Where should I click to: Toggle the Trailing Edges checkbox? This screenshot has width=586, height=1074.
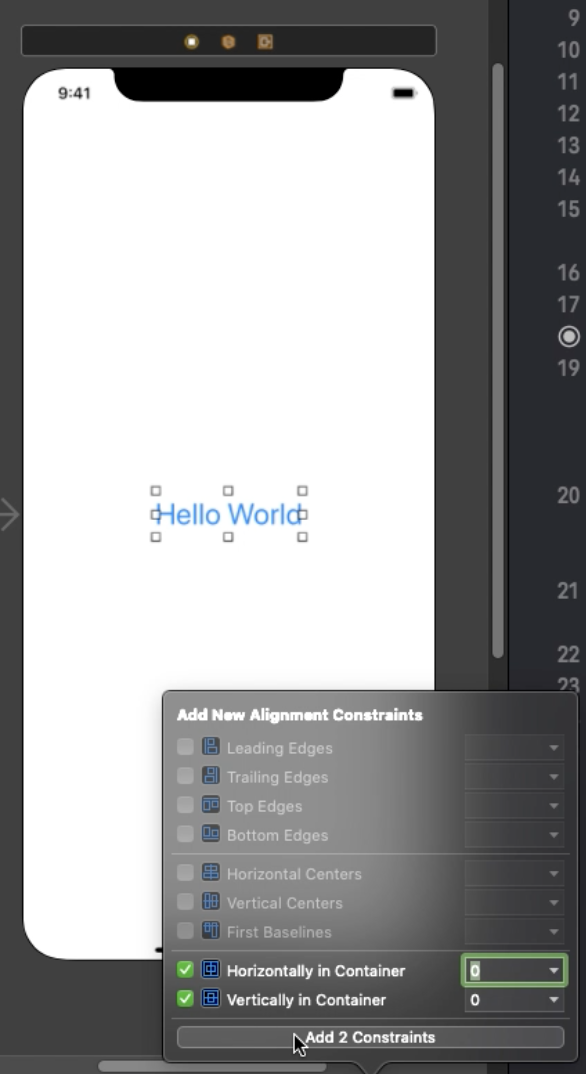pos(185,776)
